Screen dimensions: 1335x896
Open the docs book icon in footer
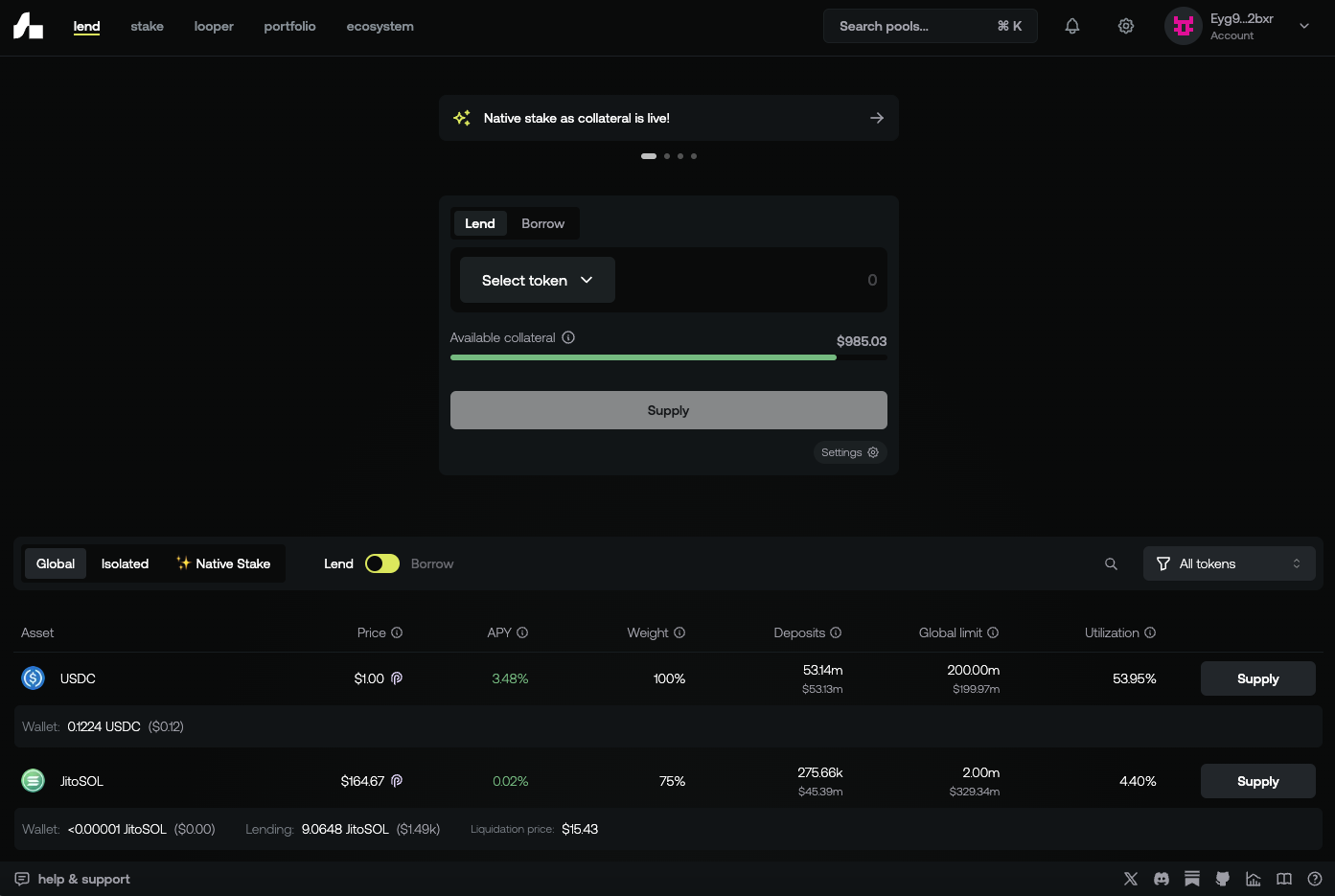coord(1284,879)
